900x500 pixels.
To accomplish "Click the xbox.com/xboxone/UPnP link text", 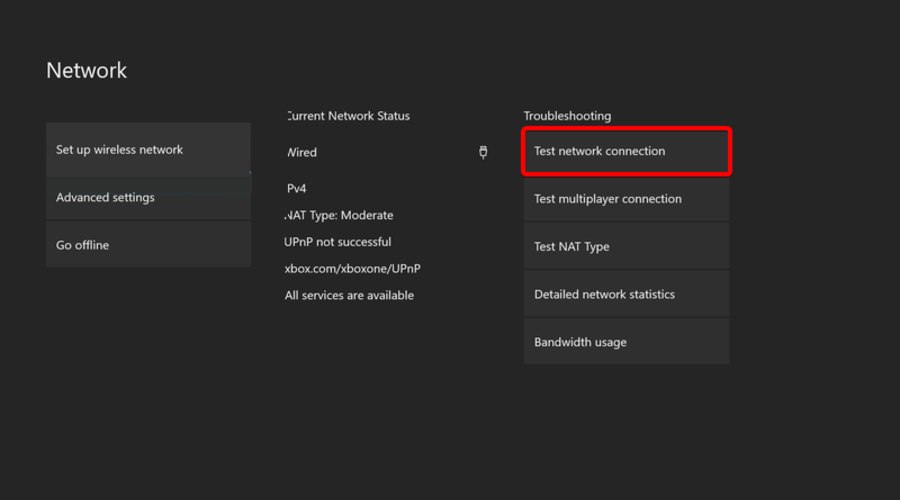I will tap(352, 269).
